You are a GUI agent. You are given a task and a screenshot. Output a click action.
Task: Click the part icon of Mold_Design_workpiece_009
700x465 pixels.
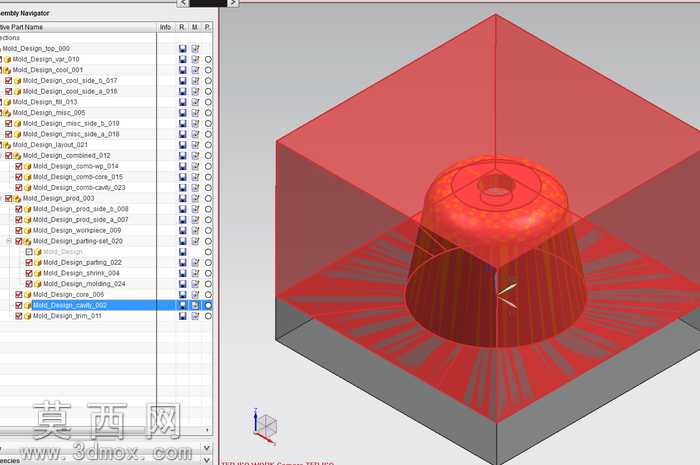28,231
